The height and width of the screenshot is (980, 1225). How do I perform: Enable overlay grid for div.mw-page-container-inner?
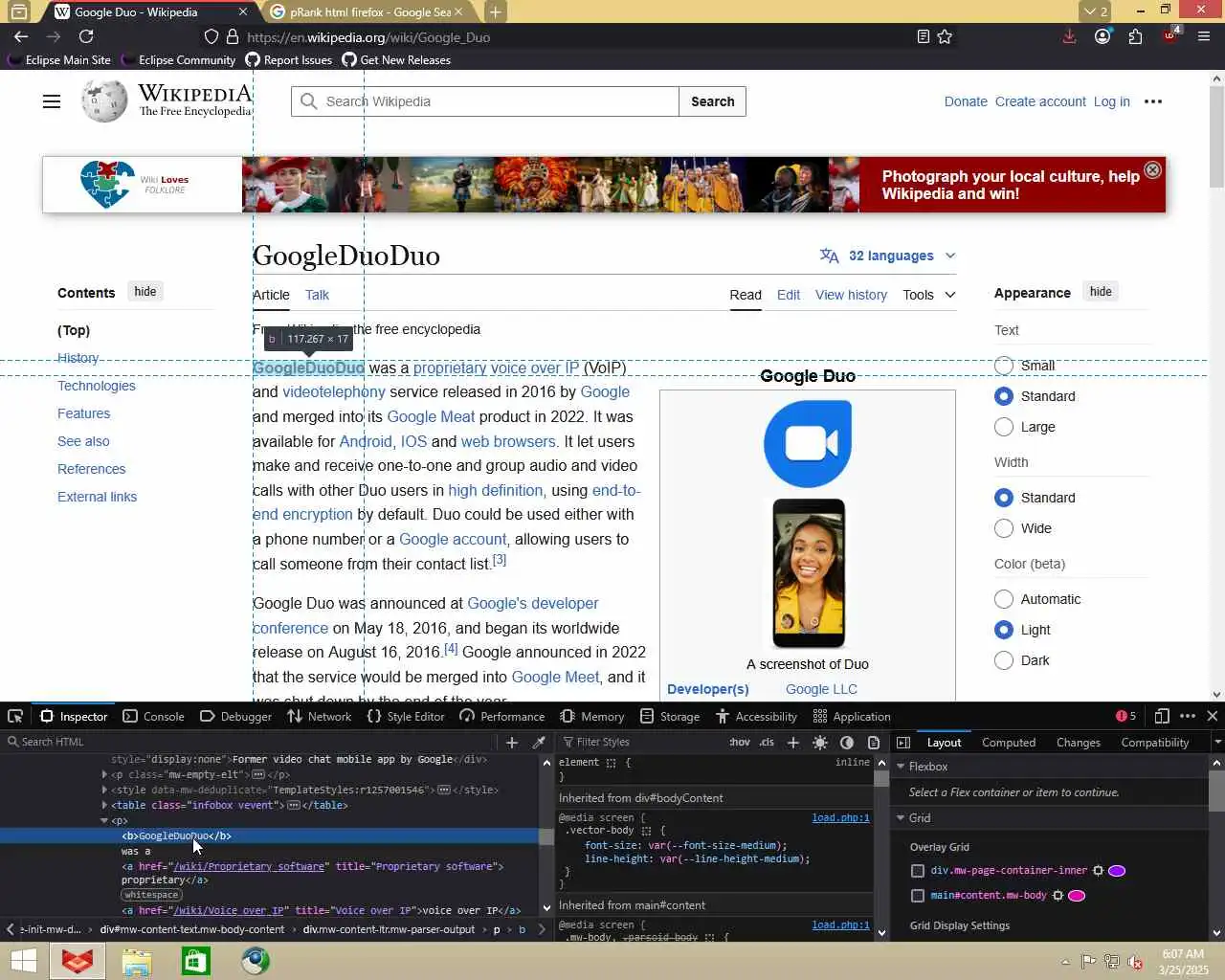point(918,871)
